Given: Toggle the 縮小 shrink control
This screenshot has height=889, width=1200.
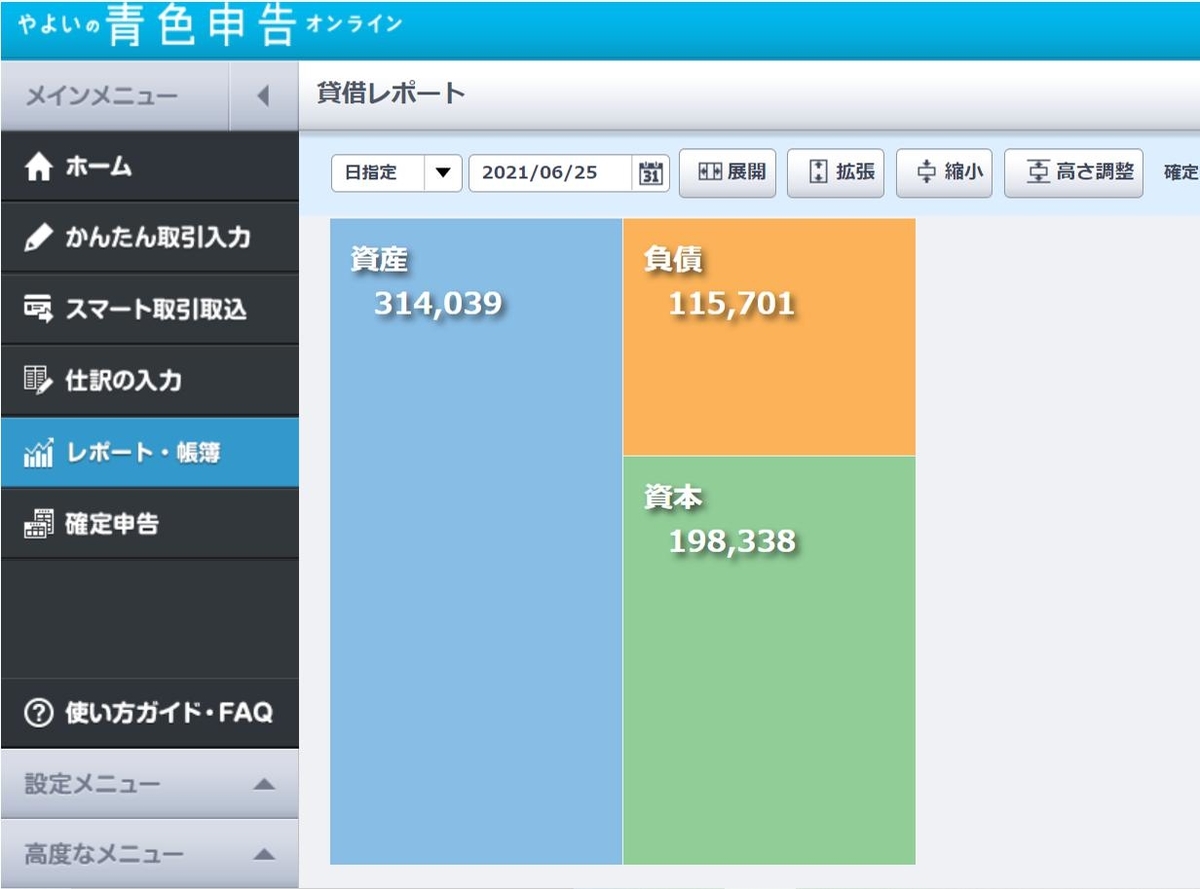Looking at the screenshot, I should point(943,172).
